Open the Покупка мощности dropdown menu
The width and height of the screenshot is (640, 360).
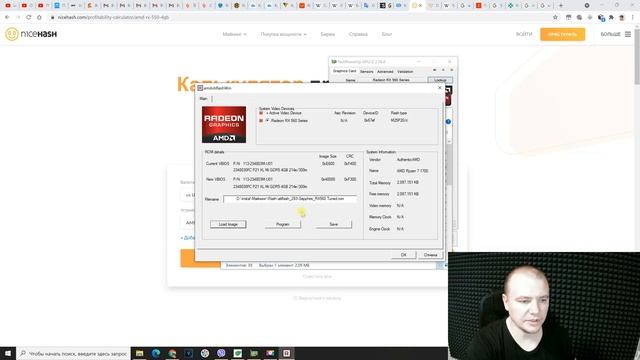coord(284,34)
